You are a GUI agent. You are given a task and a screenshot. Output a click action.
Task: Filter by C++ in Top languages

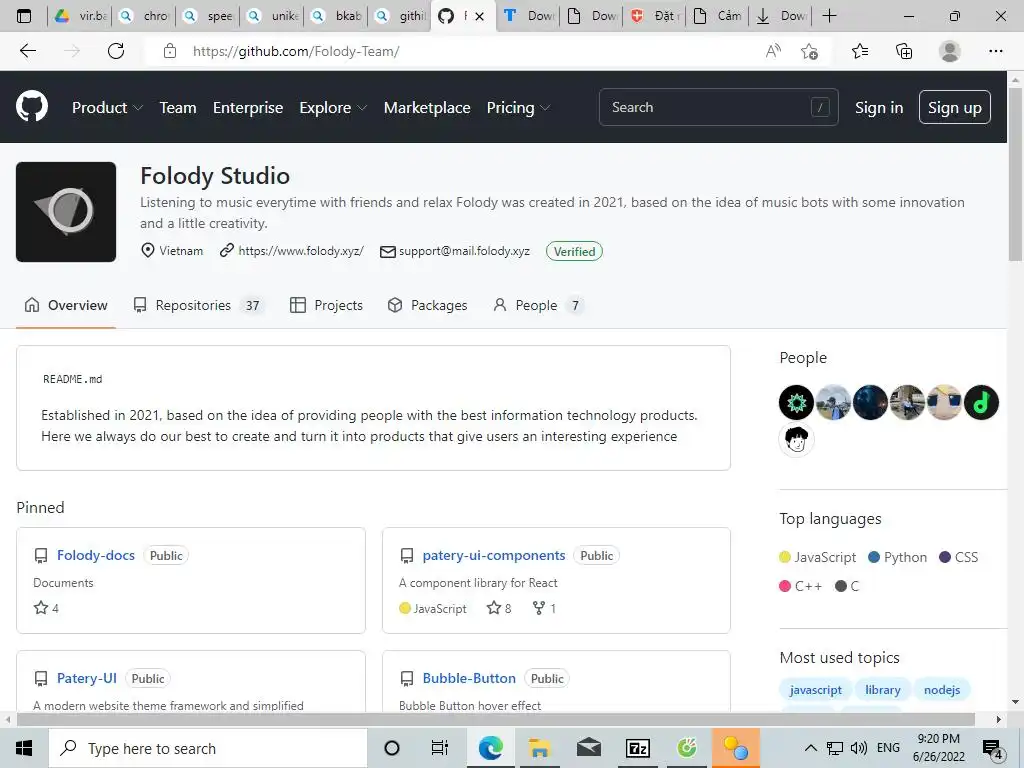tap(801, 586)
